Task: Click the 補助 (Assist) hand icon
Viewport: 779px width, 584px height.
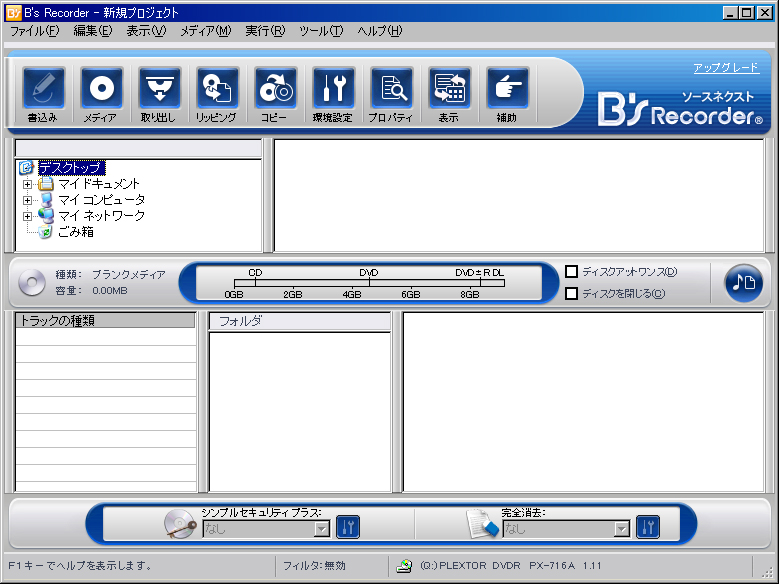Action: (x=507, y=90)
